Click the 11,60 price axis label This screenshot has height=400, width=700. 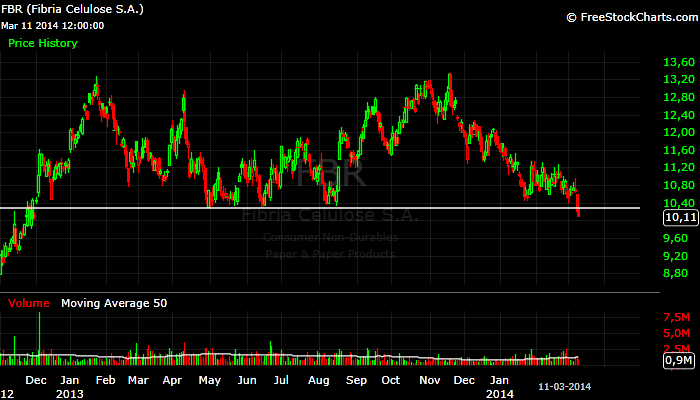[x=679, y=150]
